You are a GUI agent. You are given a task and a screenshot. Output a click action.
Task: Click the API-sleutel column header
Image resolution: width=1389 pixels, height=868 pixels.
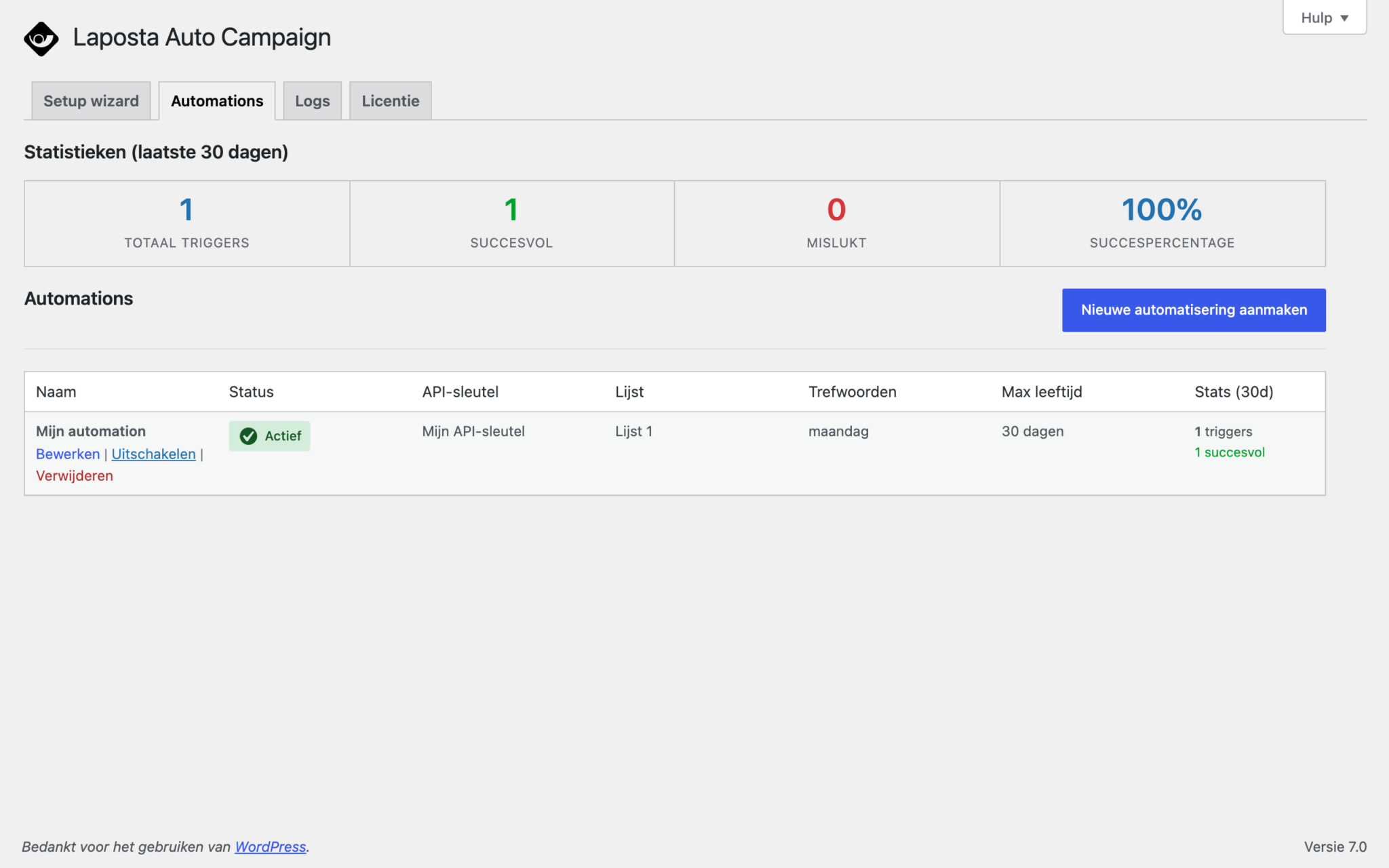(461, 392)
